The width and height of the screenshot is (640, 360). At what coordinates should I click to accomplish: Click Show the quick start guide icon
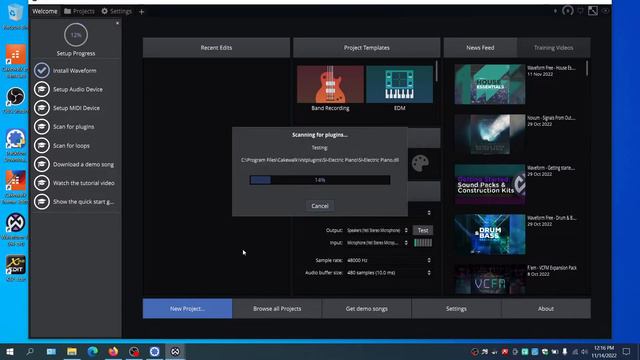[42, 202]
